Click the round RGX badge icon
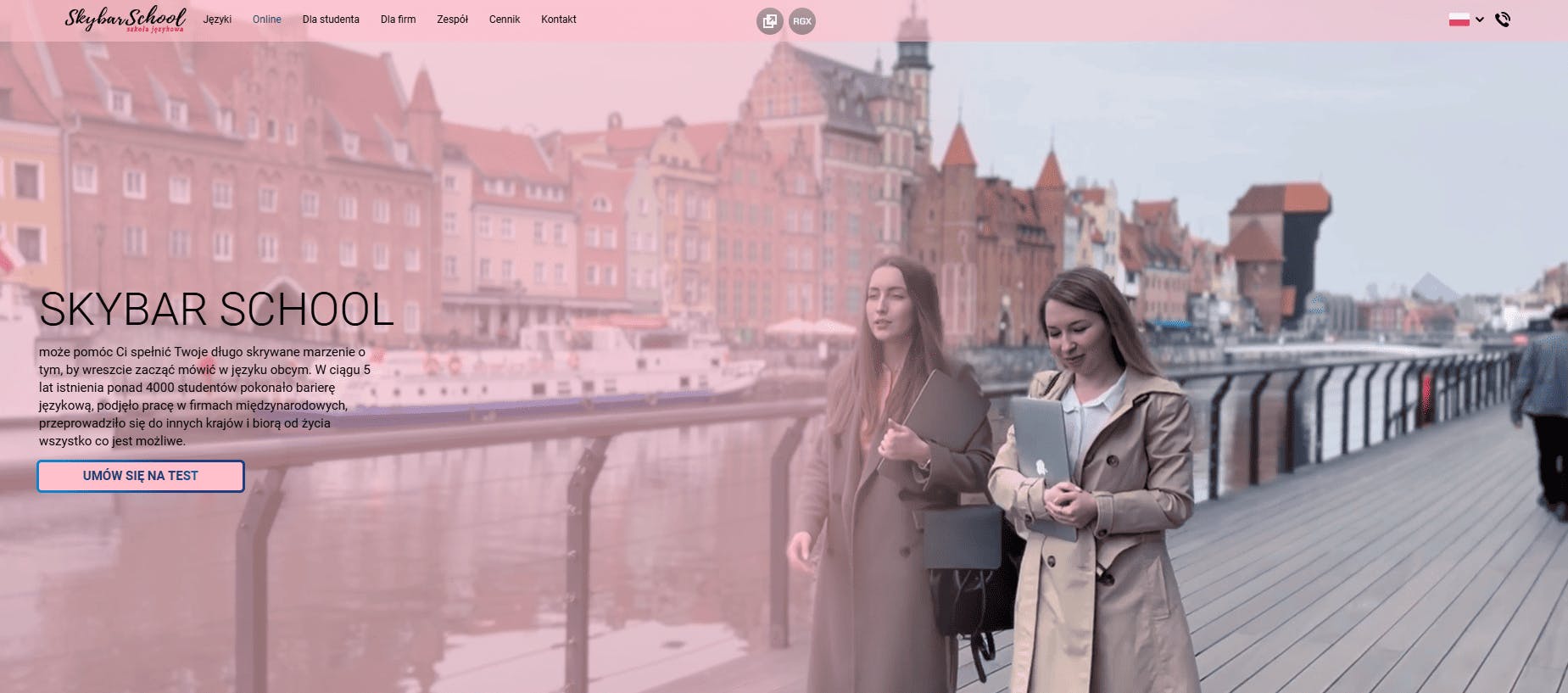Image resolution: width=1568 pixels, height=693 pixels. [x=802, y=21]
